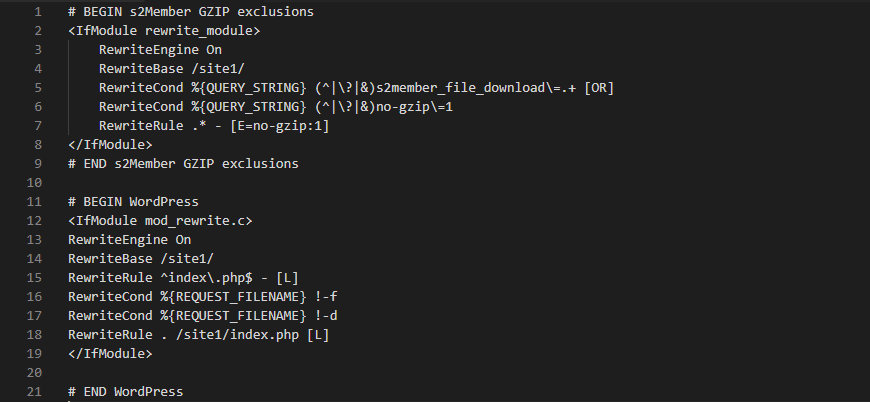Screen dimensions: 870x402
Task: Click 'RewriteEngine On' on line 3
Action: (160, 50)
